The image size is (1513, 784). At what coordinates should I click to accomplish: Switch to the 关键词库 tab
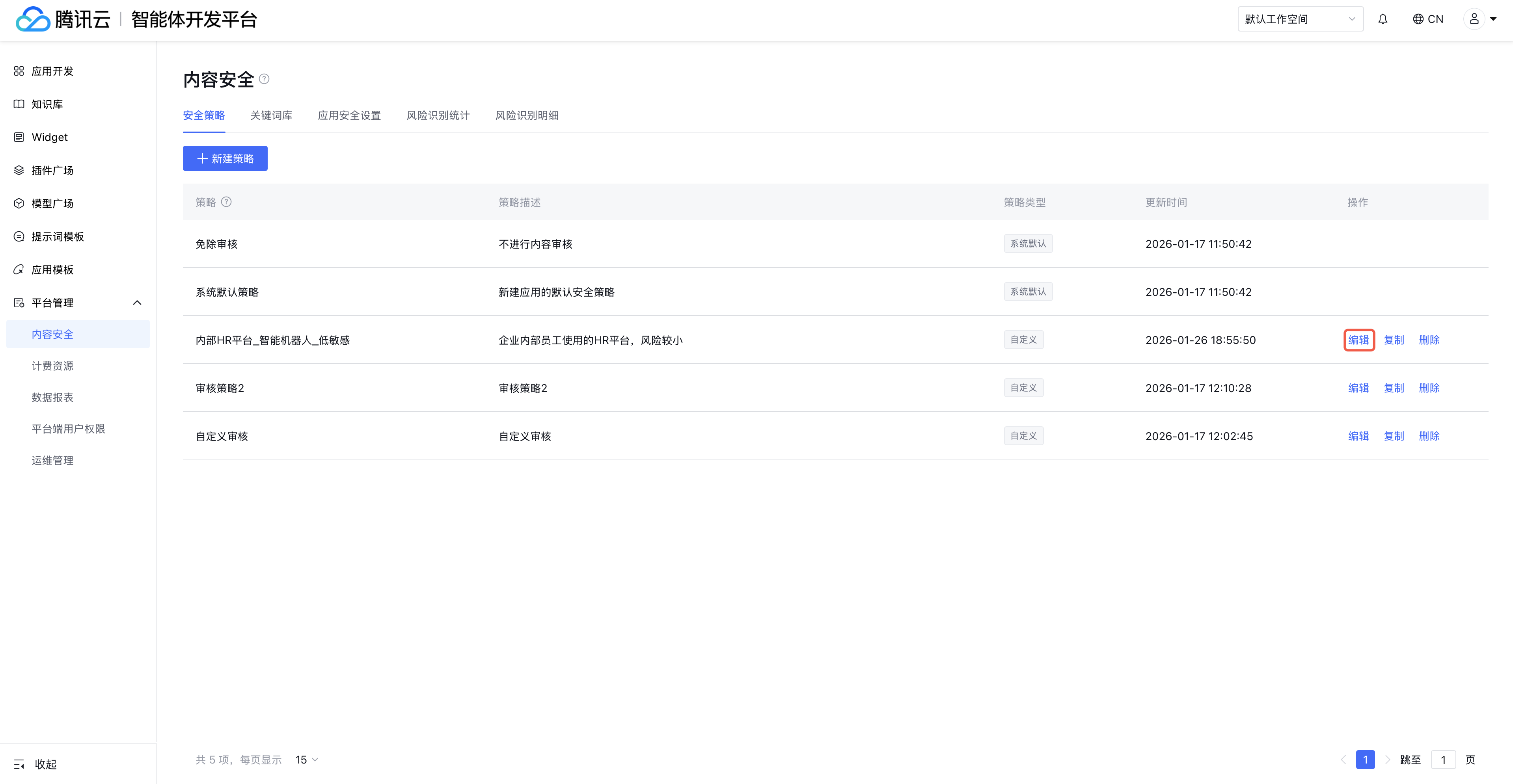coord(271,115)
